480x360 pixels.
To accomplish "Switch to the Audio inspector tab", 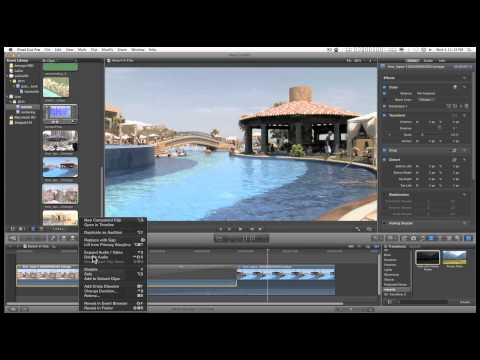I will [x=428, y=61].
